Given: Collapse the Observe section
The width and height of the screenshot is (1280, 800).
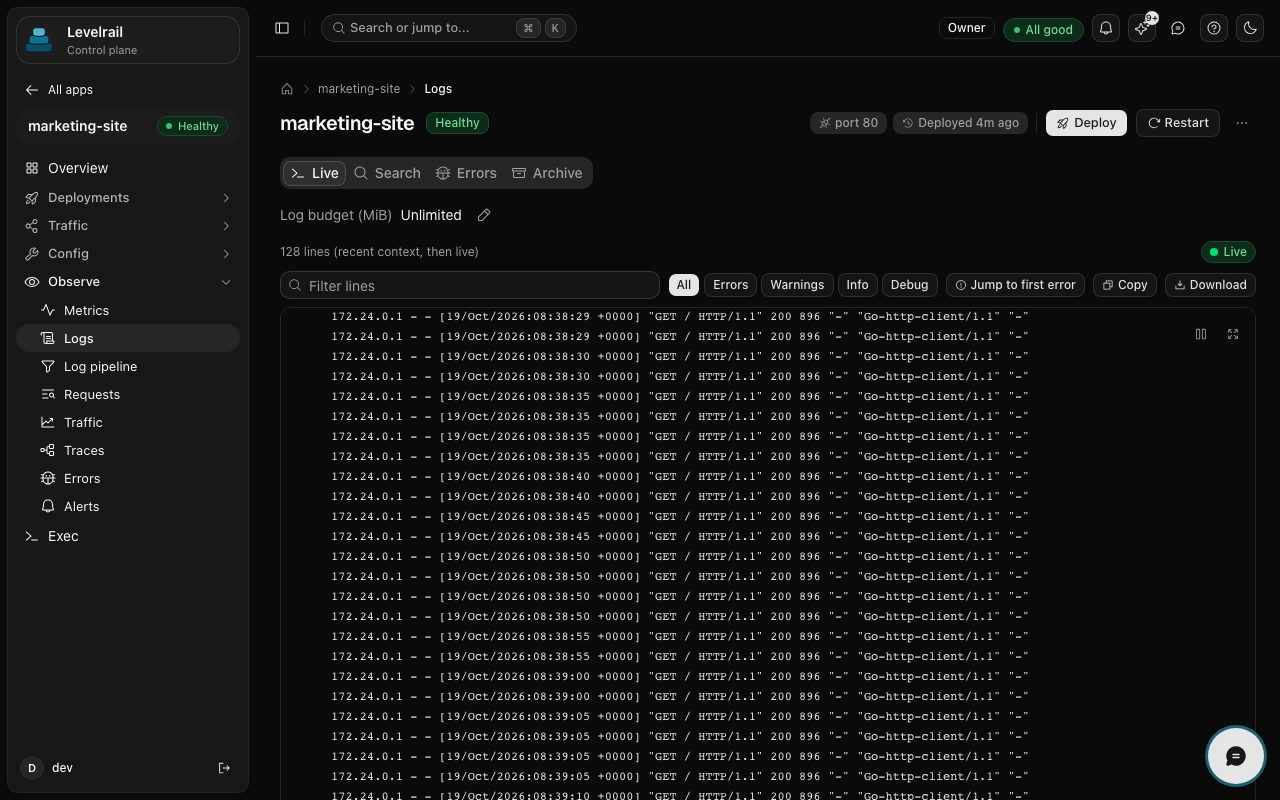Looking at the screenshot, I should 128,282.
